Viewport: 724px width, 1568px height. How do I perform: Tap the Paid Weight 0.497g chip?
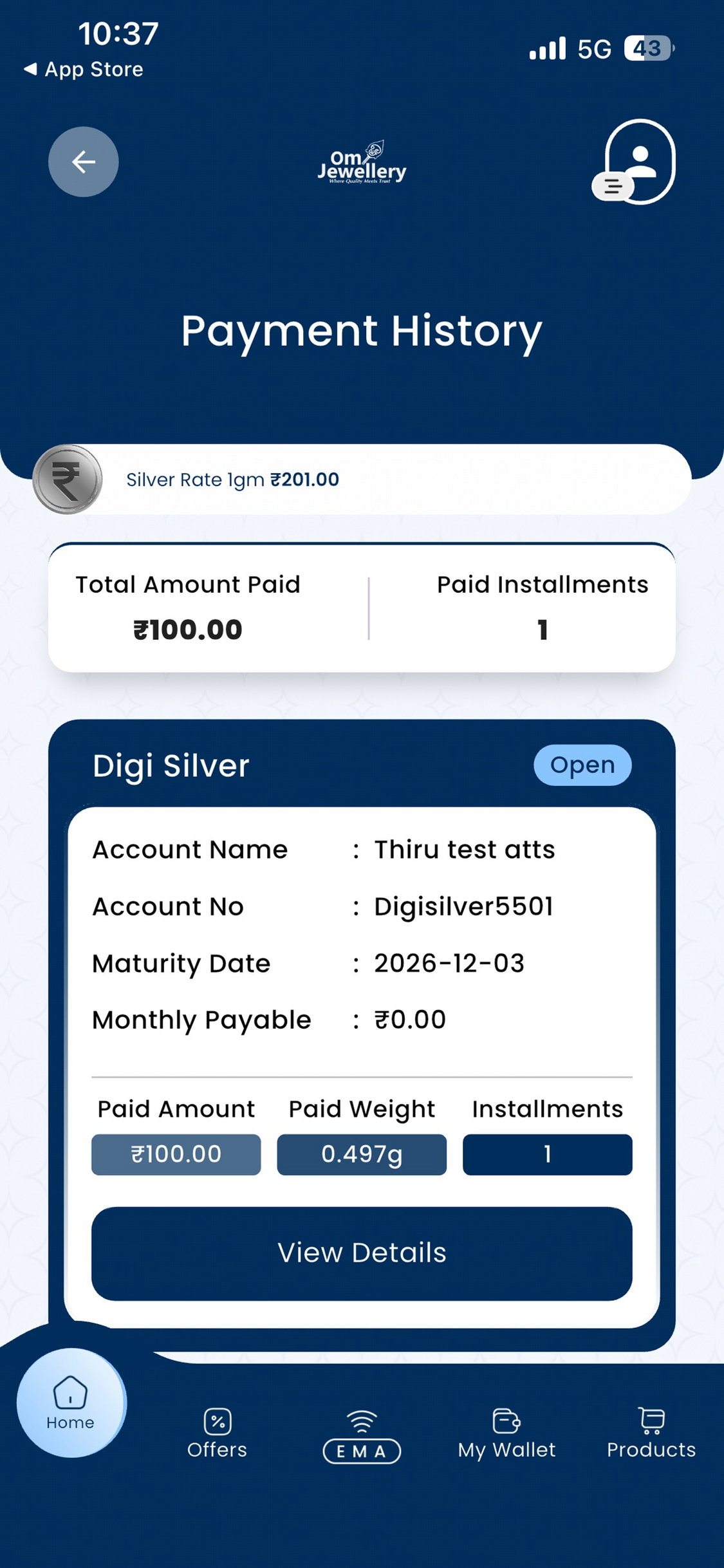coord(362,1154)
